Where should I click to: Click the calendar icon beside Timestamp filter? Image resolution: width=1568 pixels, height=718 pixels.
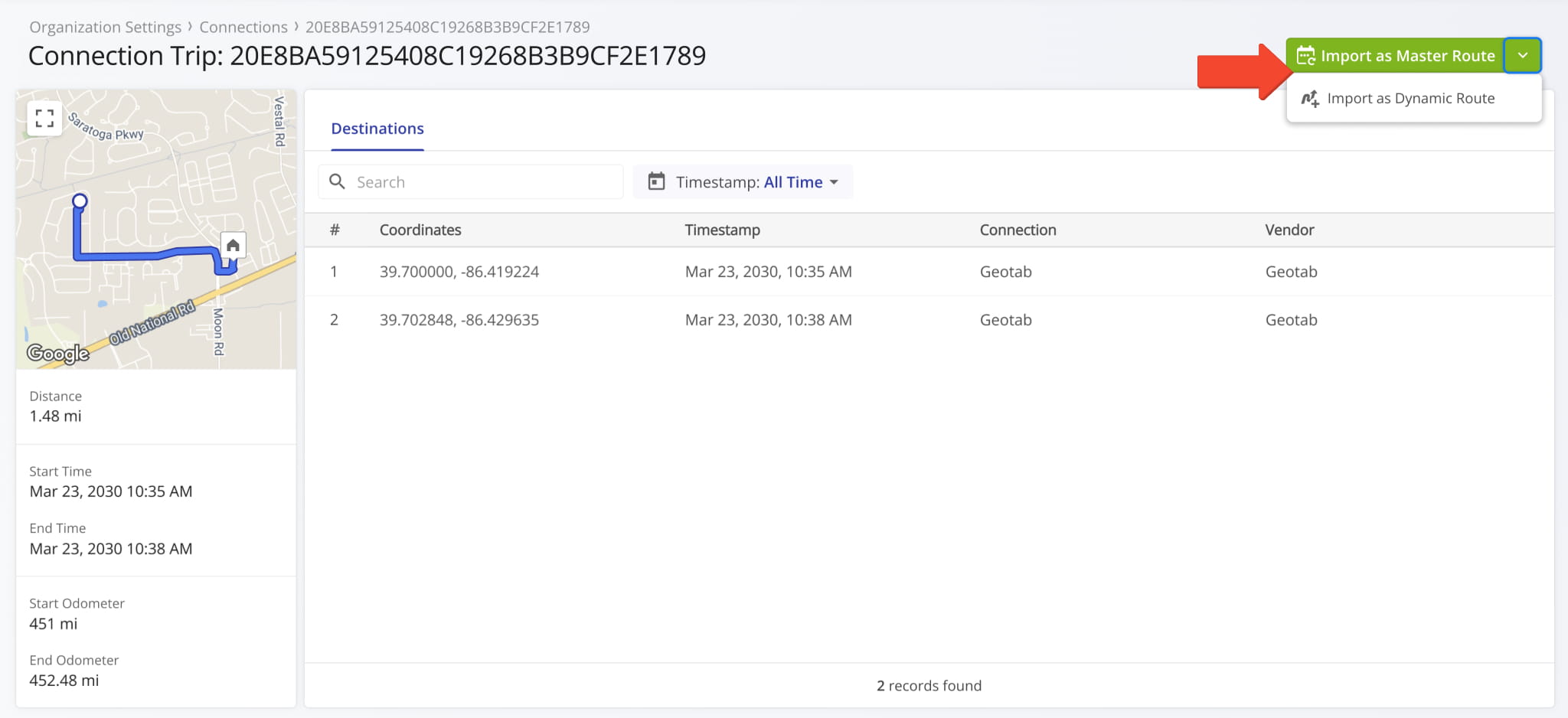(656, 181)
